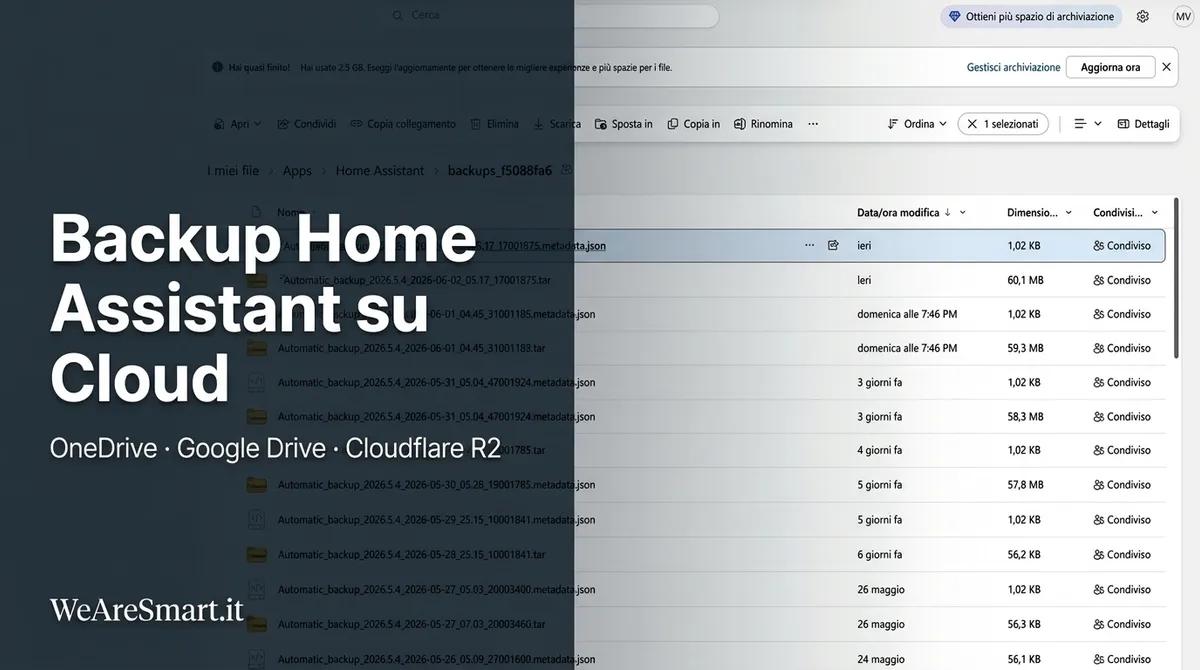Click Sposta in toolbar button
Image resolution: width=1200 pixels, height=670 pixels.
point(623,124)
